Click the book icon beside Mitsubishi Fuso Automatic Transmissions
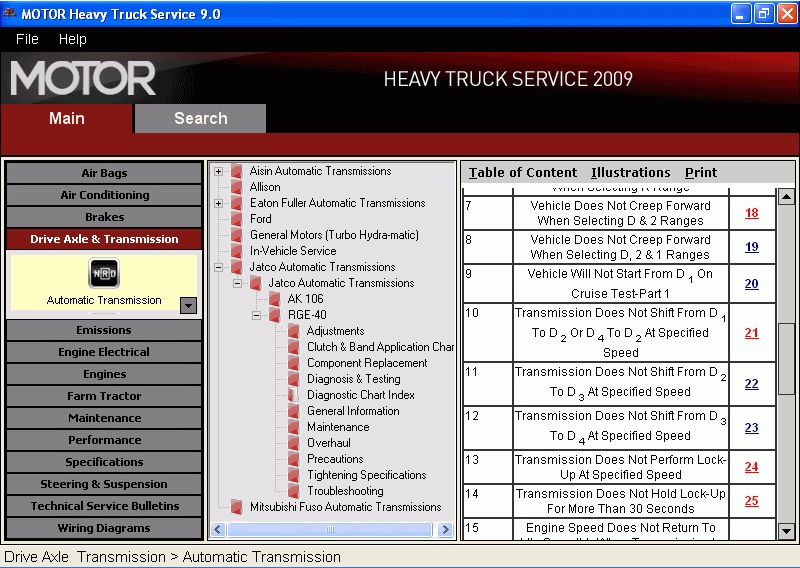 (x=236, y=507)
